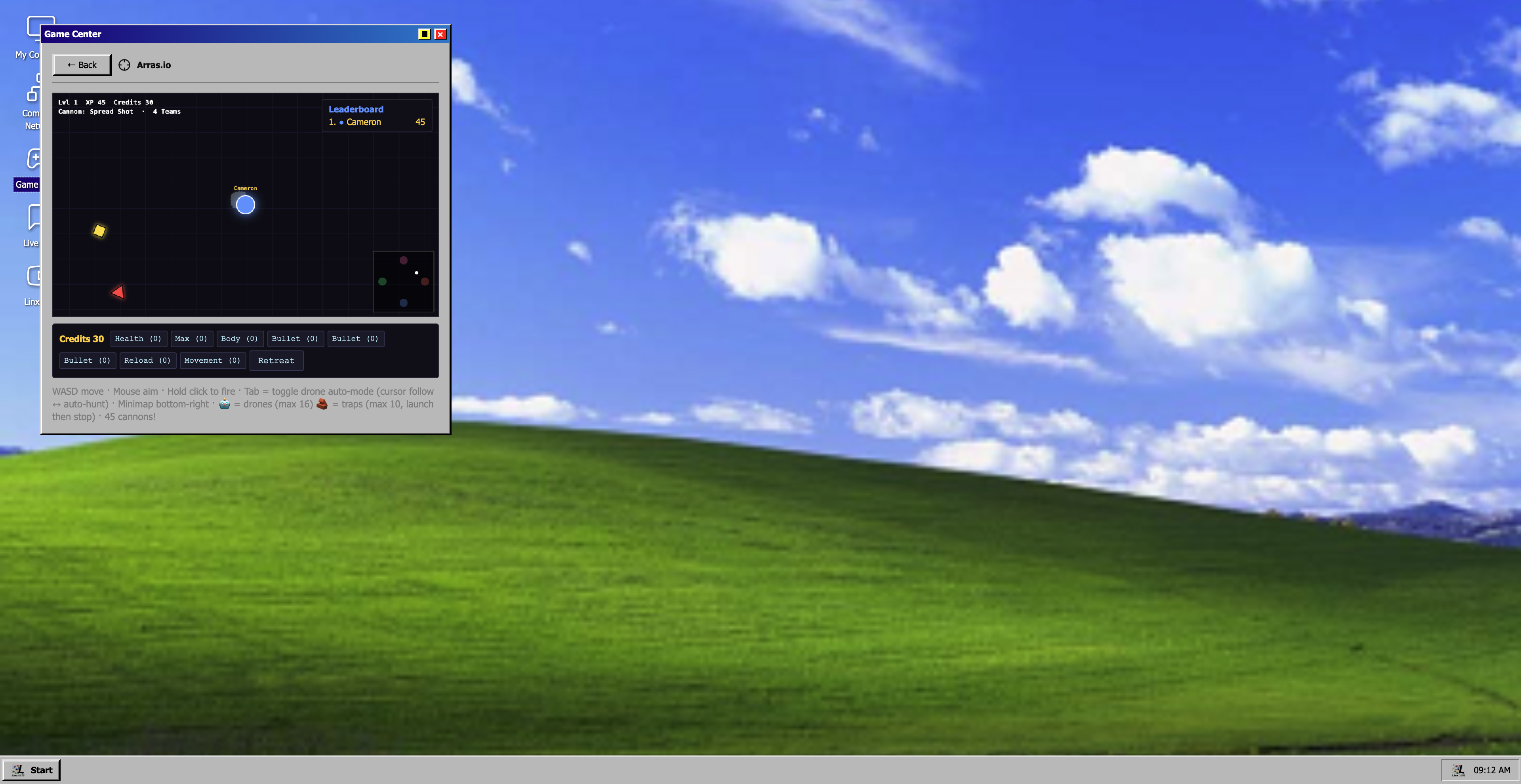The height and width of the screenshot is (784, 1521).
Task: Upgrade the Body (0) stat
Action: tap(240, 338)
